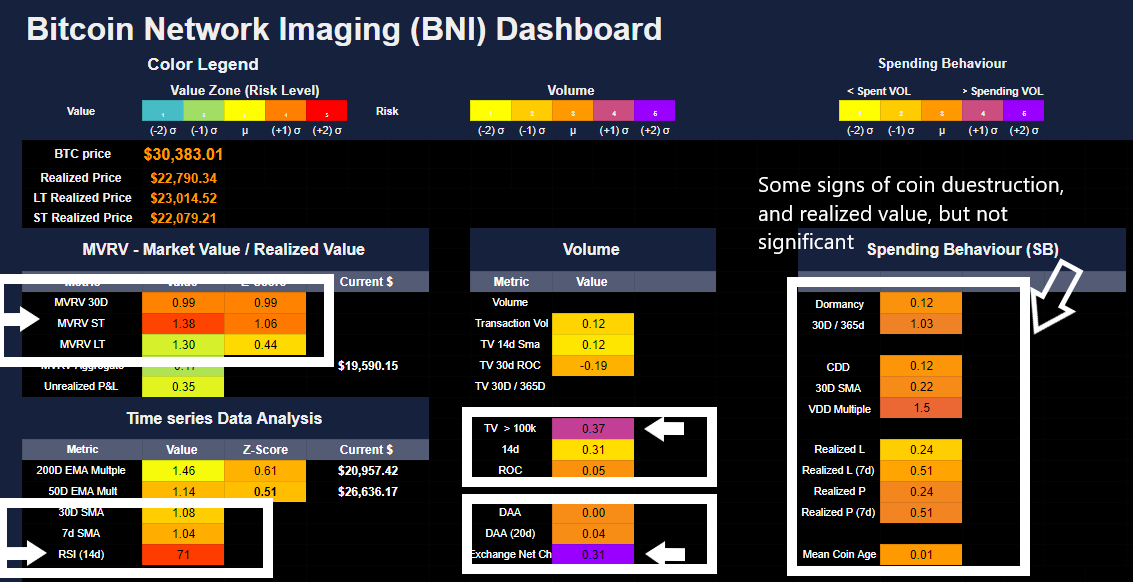
Task: Select the Realized L (7d) value 0.51
Action: coord(921,470)
